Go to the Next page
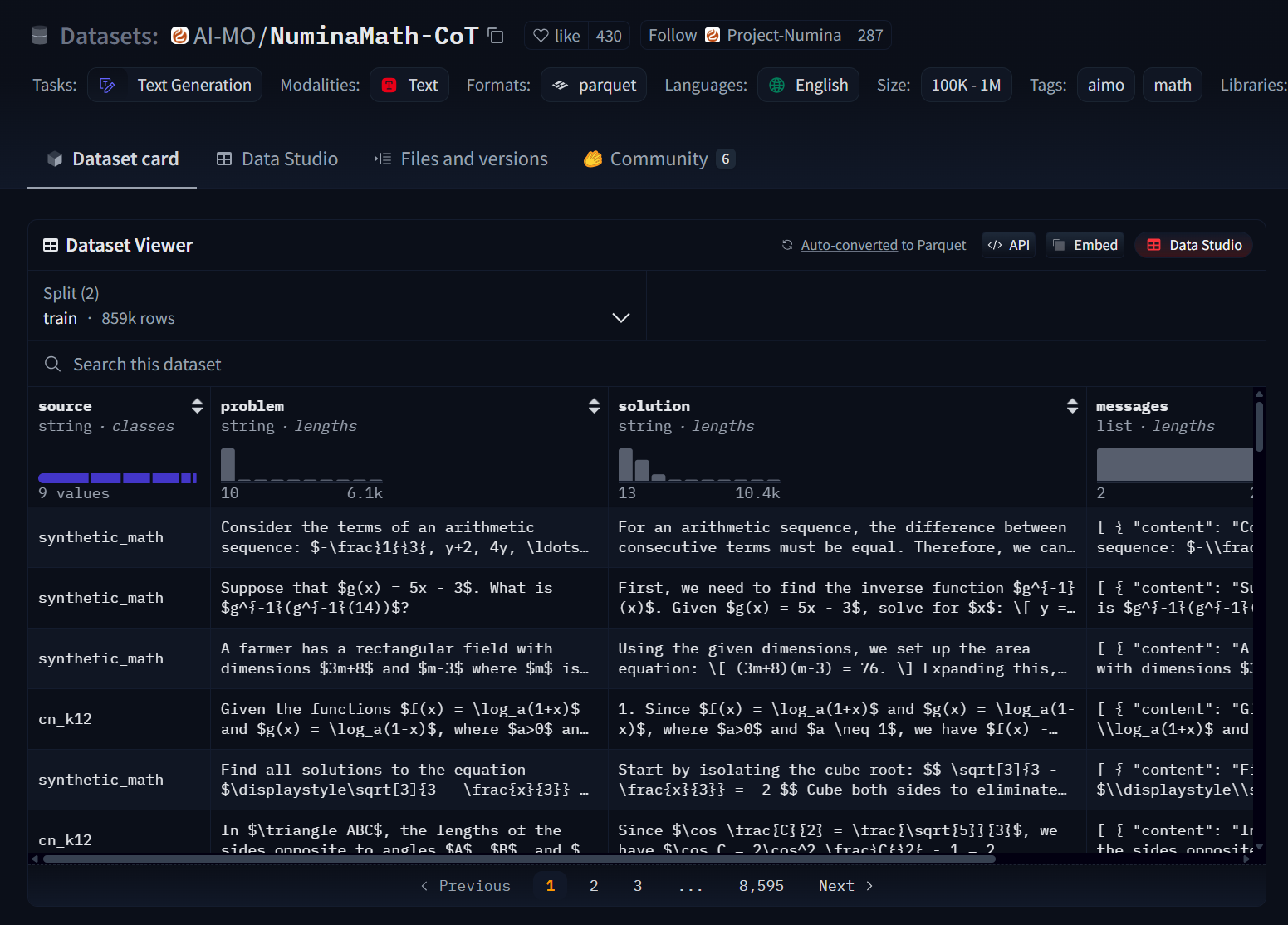The image size is (1288, 925). (845, 886)
